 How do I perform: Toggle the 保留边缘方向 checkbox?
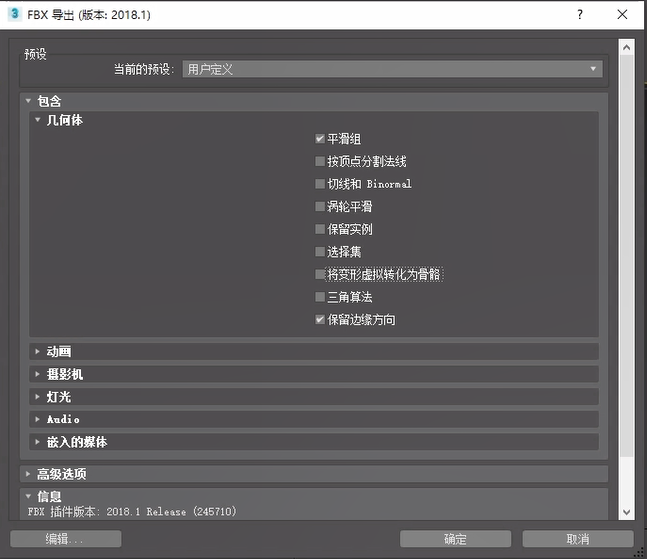tap(320, 320)
